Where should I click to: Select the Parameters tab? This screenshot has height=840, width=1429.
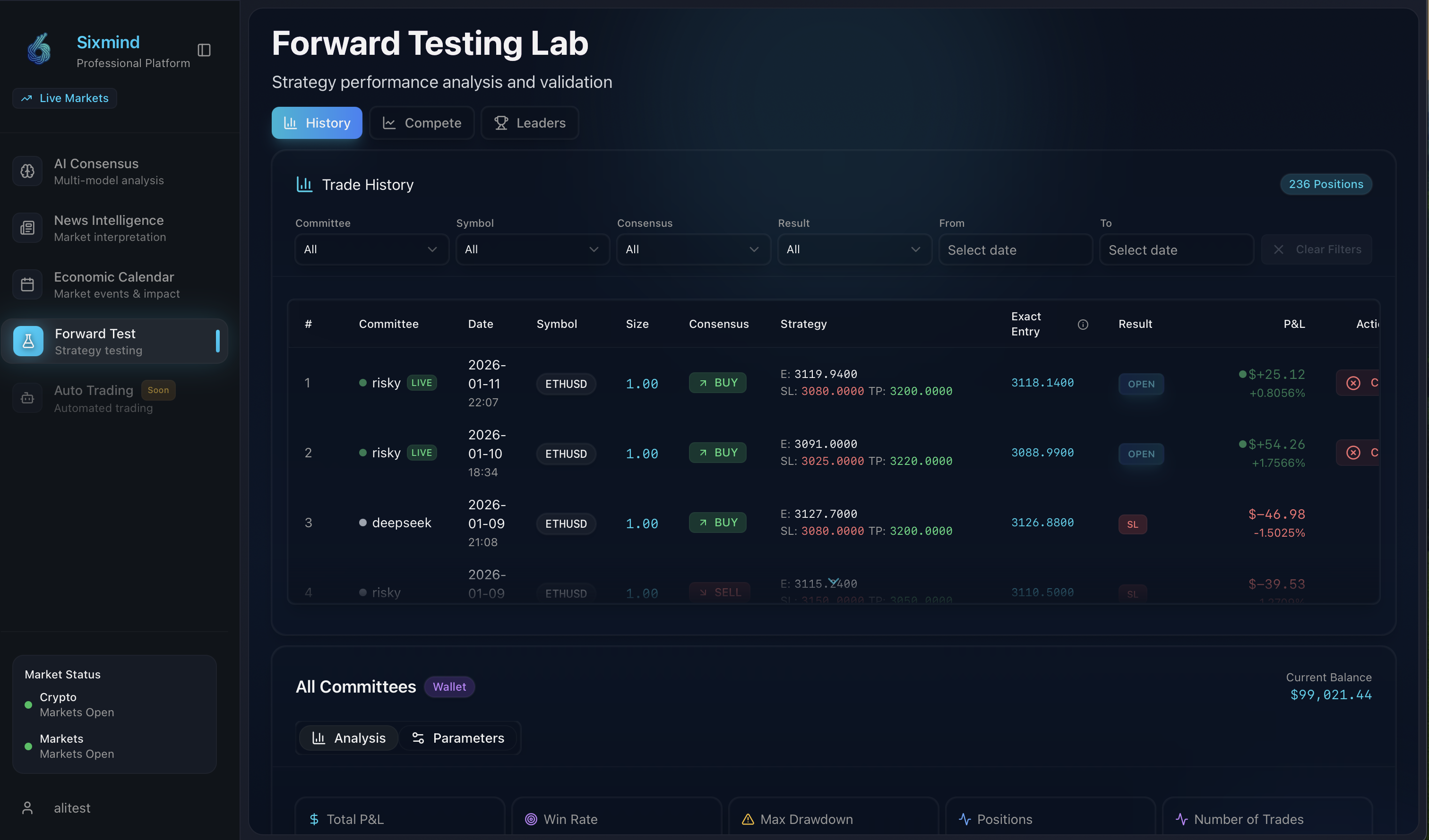(x=457, y=738)
